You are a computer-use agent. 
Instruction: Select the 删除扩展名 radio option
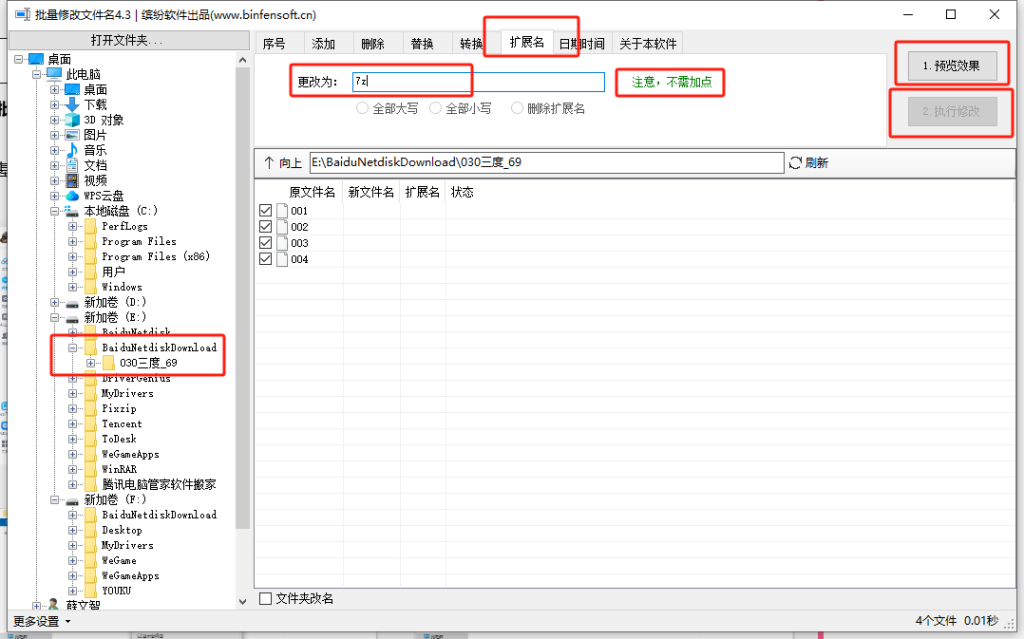point(517,108)
